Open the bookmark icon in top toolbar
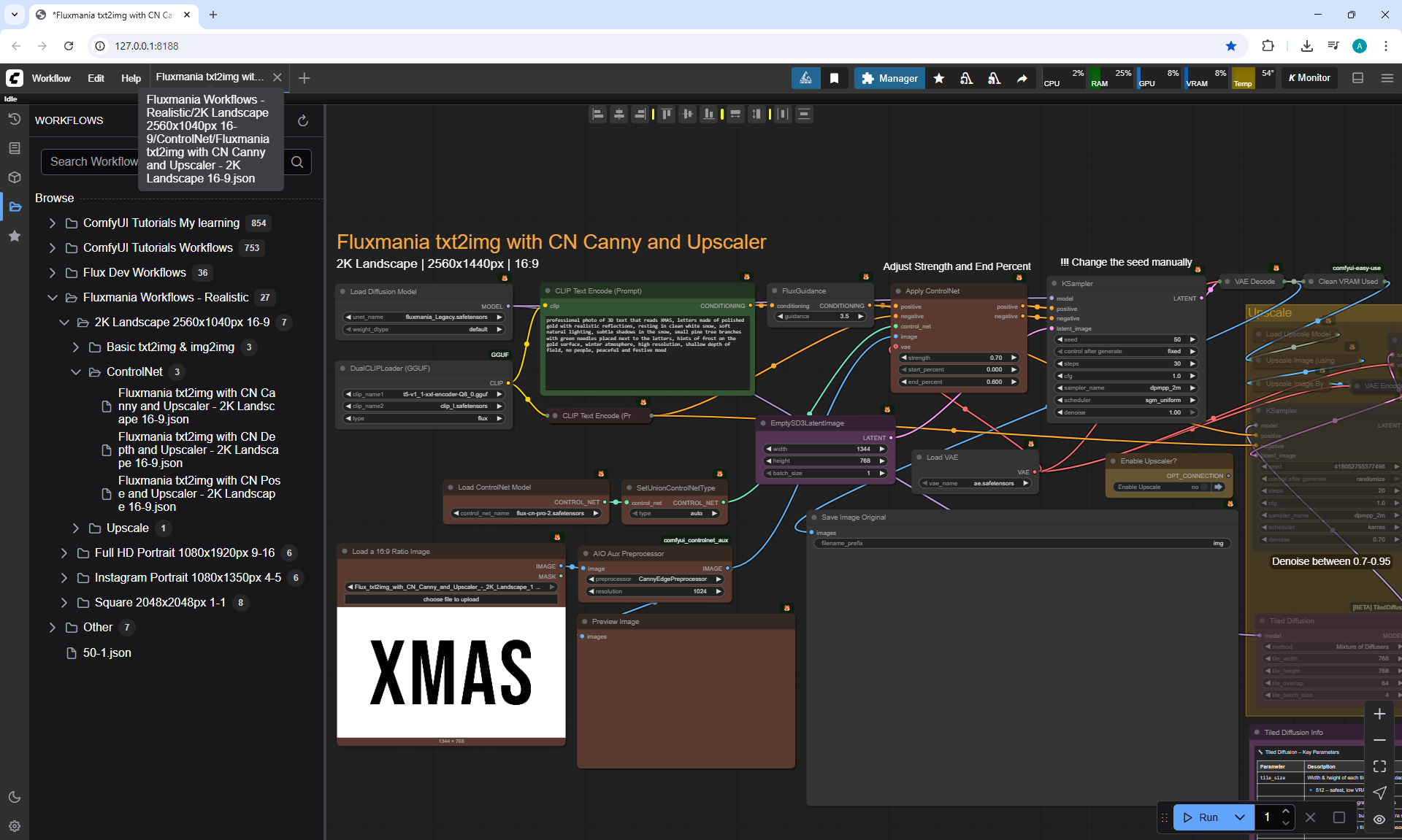Image resolution: width=1402 pixels, height=840 pixels. (834, 78)
